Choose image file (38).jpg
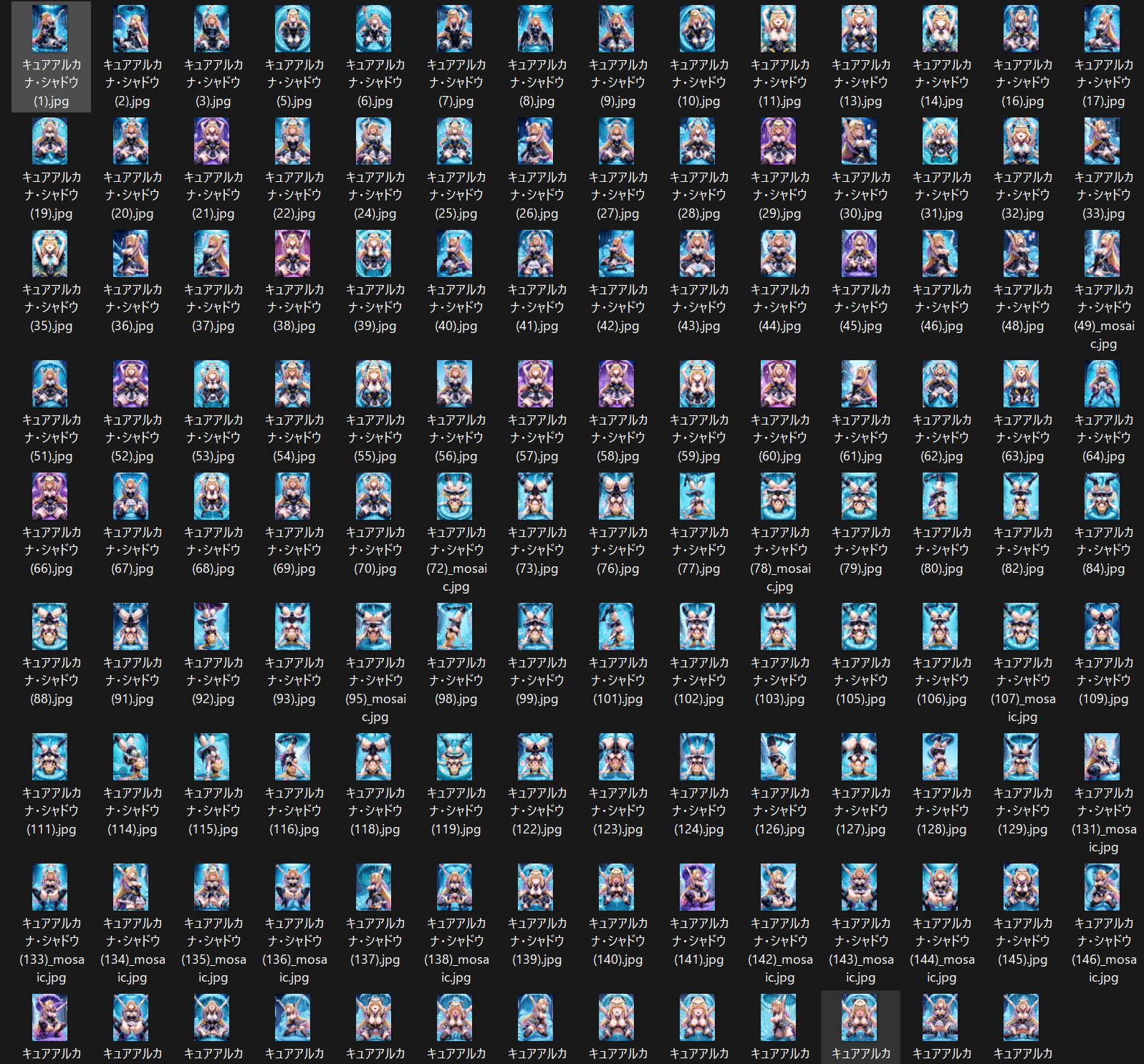 tap(294, 281)
